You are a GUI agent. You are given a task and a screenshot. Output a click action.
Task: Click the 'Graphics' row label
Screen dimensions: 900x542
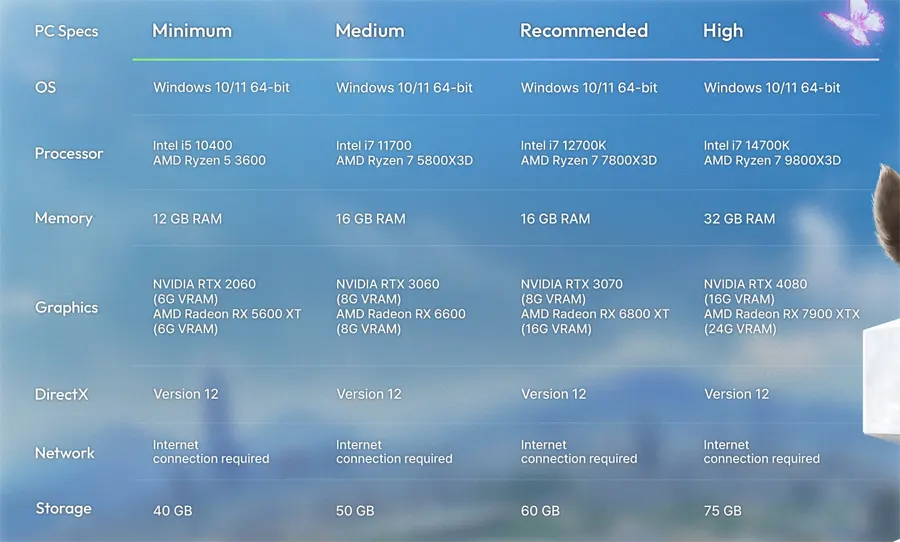click(x=66, y=308)
